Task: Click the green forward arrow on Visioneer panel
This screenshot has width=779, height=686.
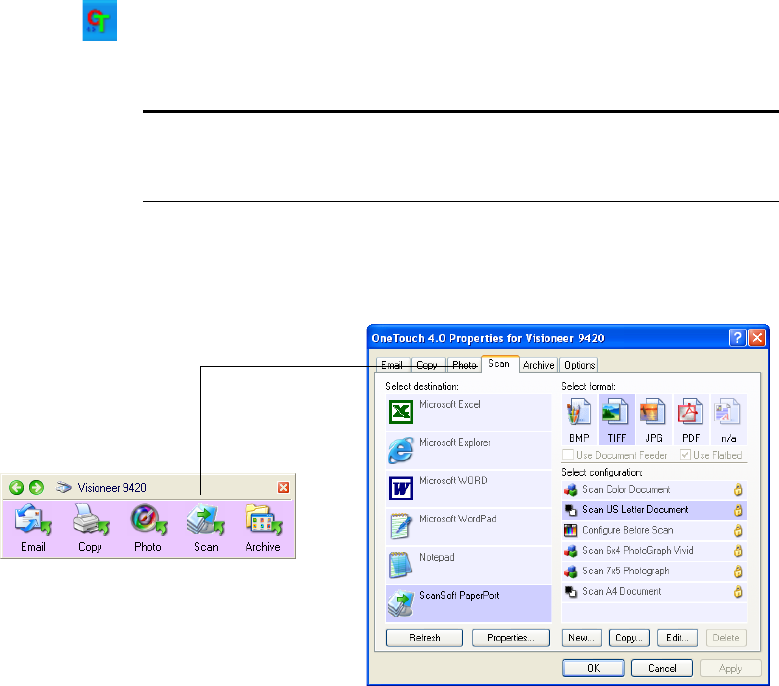Action: (36, 487)
